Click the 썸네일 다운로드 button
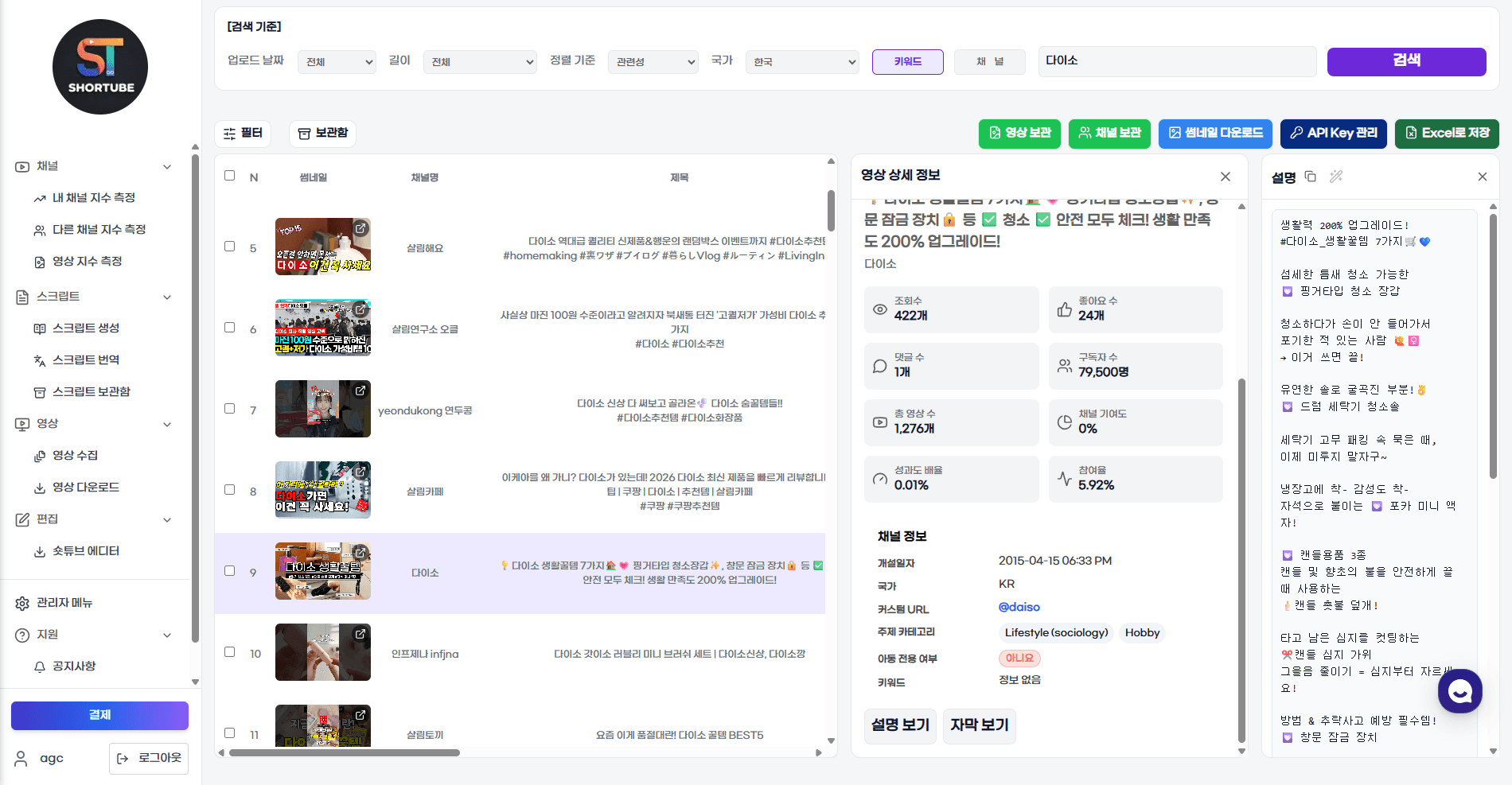The image size is (1512, 785). (1215, 133)
